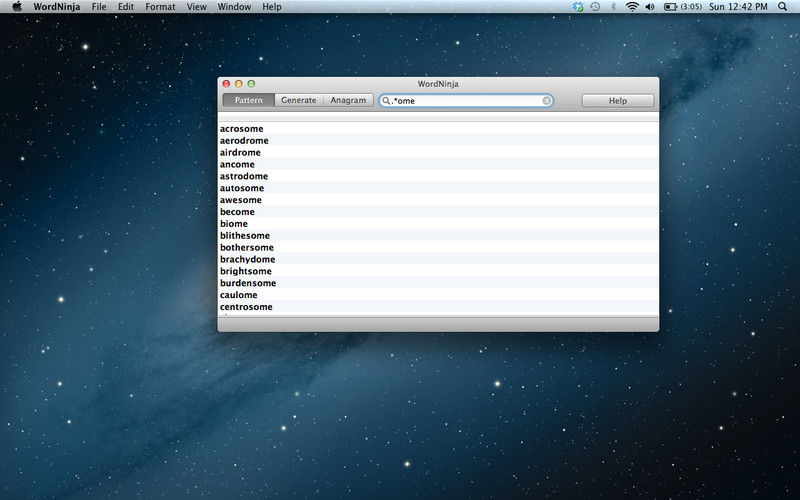This screenshot has height=500, width=800.
Task: Open the Edit menu
Action: click(126, 7)
